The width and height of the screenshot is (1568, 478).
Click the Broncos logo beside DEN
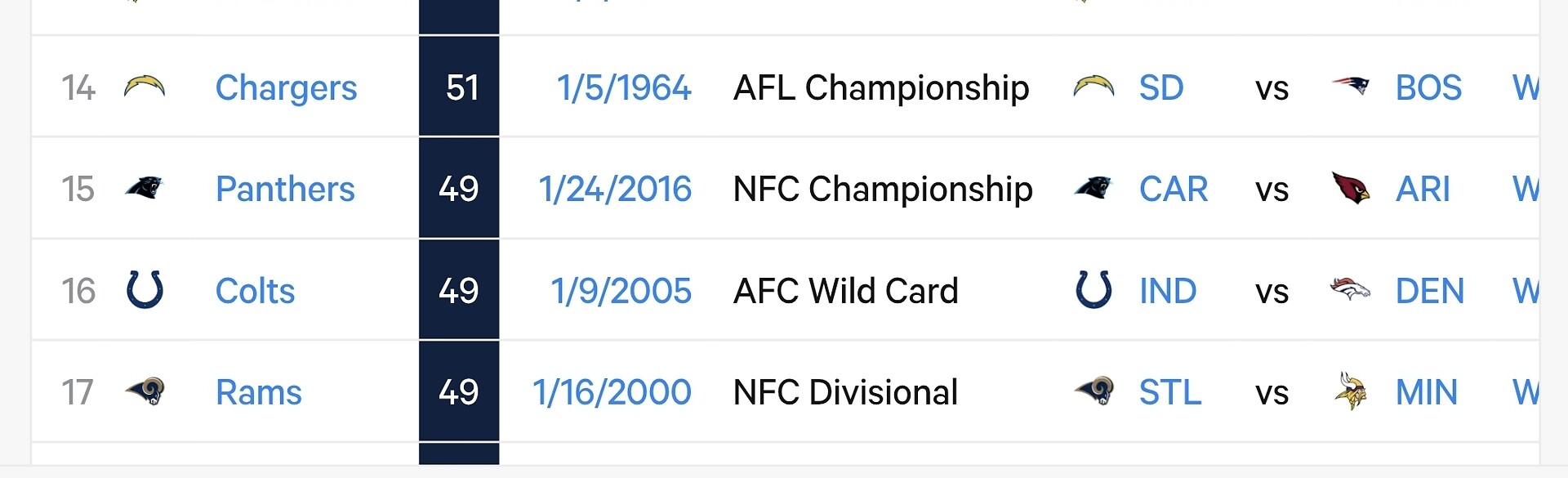pos(1350,289)
